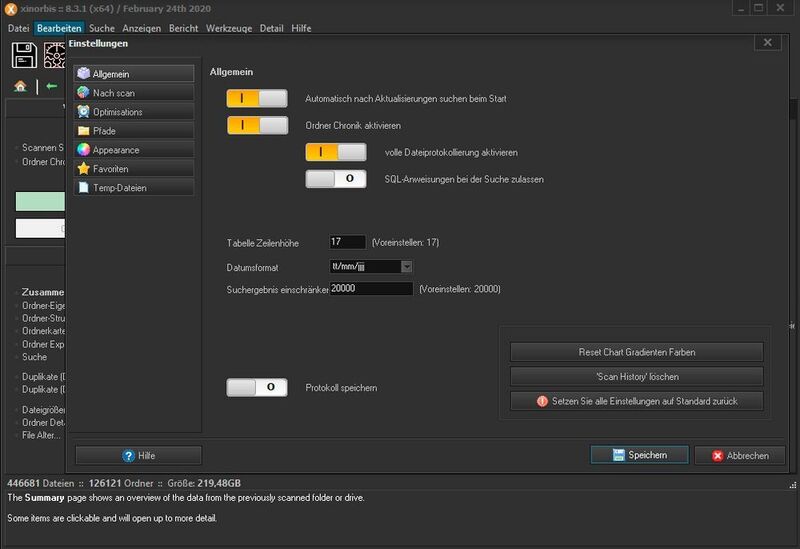Expand the Datumsformat dropdown

[406, 267]
